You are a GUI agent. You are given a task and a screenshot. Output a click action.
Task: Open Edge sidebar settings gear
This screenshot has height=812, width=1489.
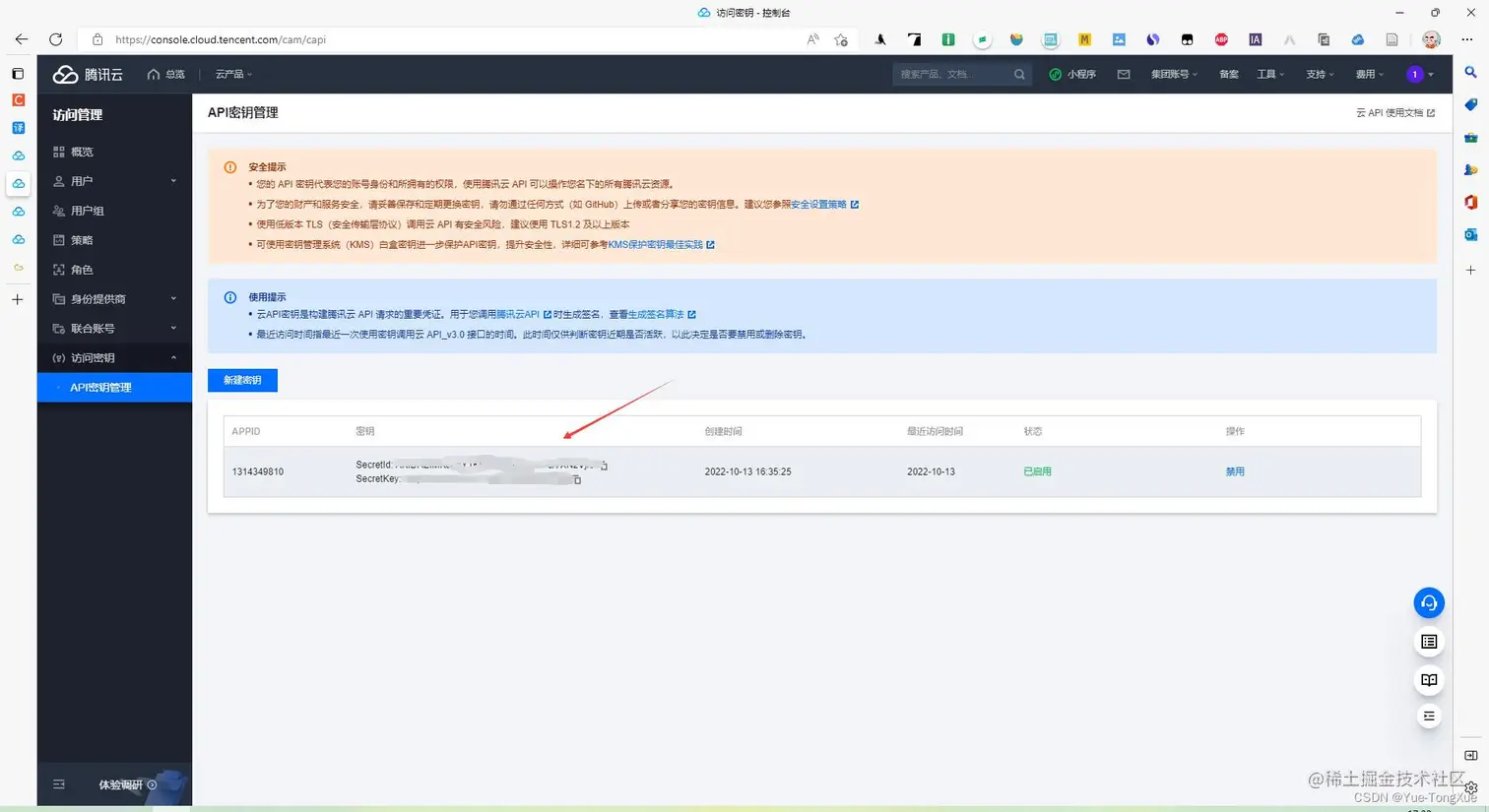pyautogui.click(x=1470, y=786)
